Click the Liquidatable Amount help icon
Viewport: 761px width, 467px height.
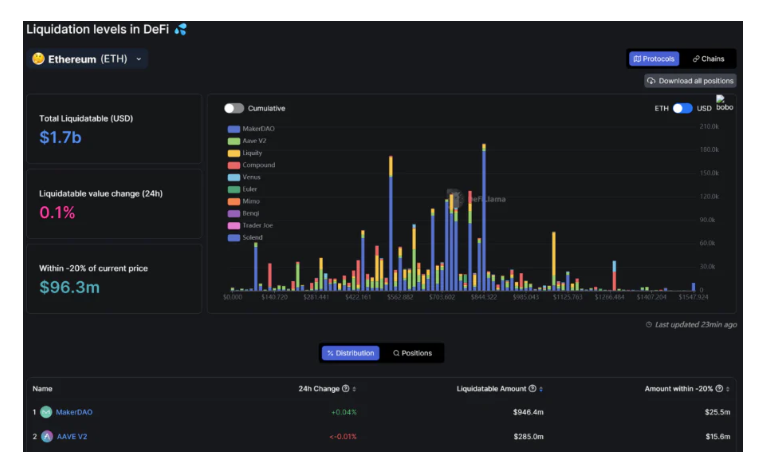click(x=532, y=388)
